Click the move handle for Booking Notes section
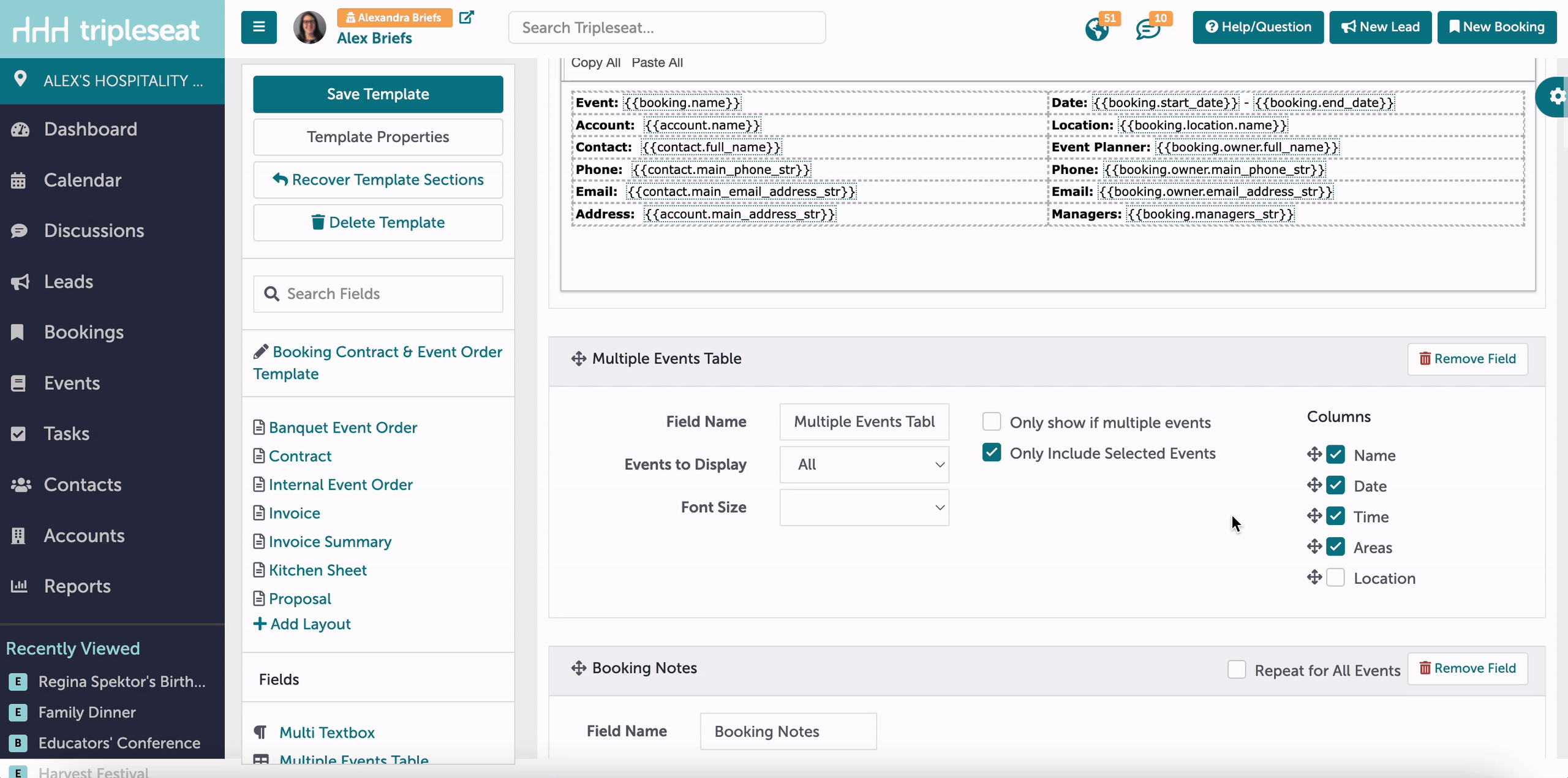Screen dimensions: 1568x778 coord(579,668)
